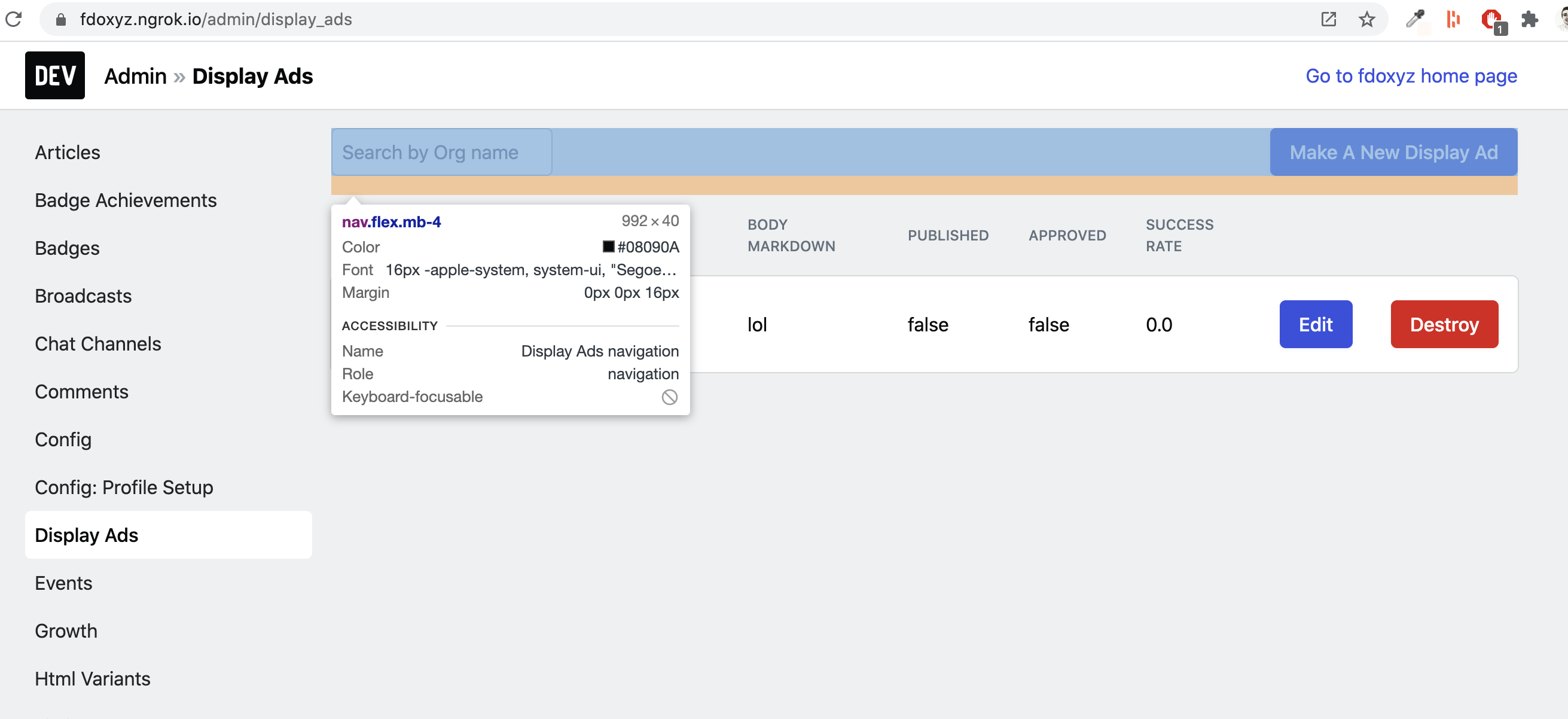Select Chat Channels from the sidebar
1568x719 pixels.
coord(97,343)
